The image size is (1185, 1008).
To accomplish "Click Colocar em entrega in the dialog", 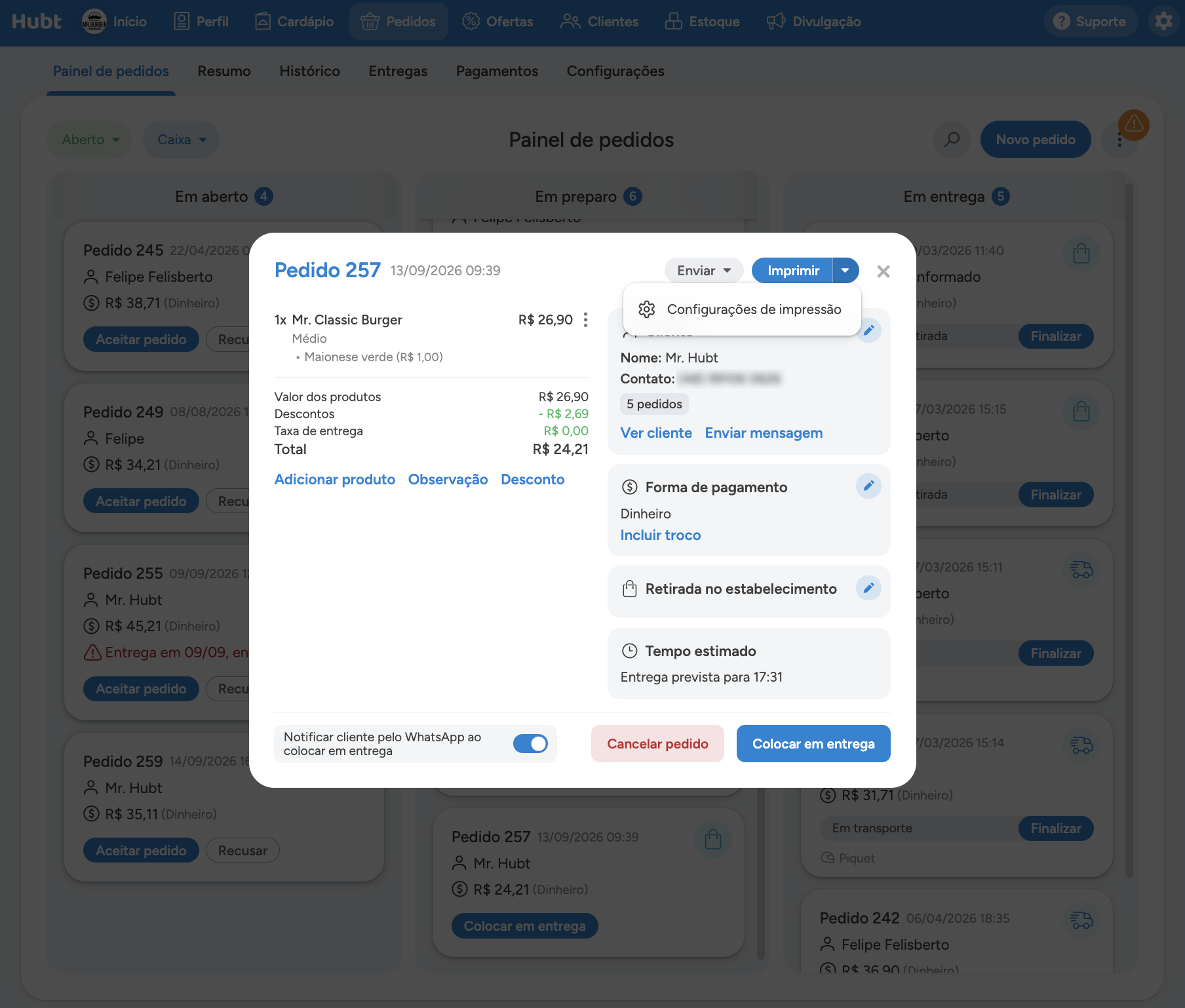I will point(813,744).
